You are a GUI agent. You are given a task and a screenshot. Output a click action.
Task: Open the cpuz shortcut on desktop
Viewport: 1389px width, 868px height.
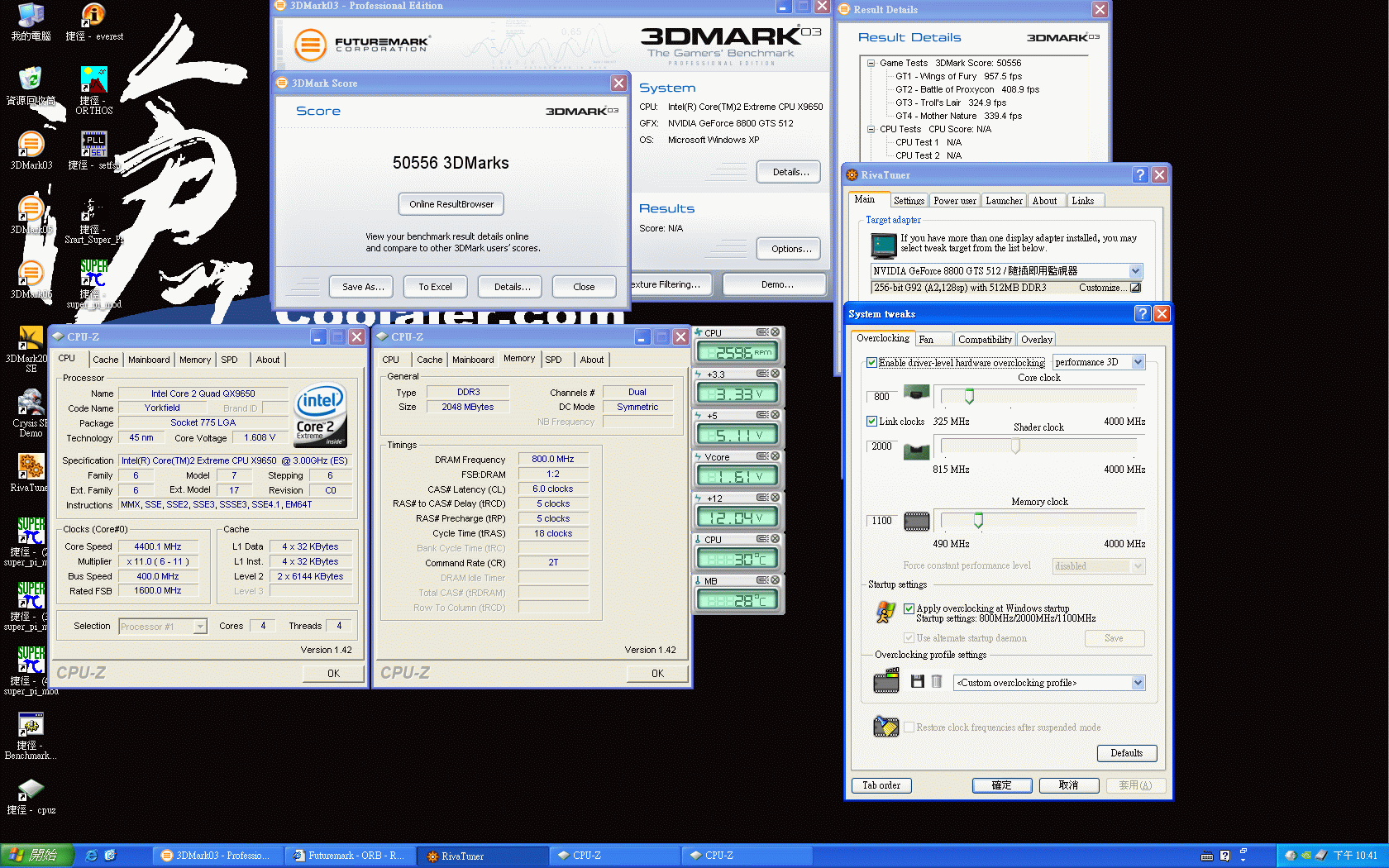pos(31,796)
